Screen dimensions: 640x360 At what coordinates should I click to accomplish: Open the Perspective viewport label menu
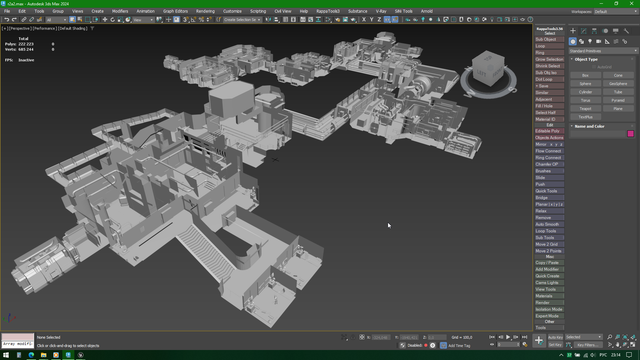point(20,29)
